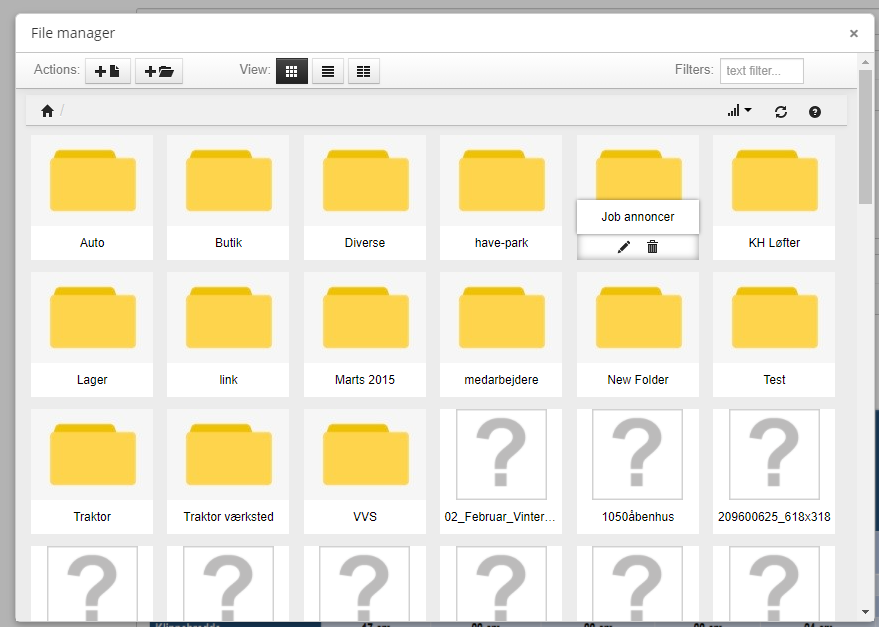Viewport: 879px width, 627px height.
Task: Select the 1050åbenhus file thumbnail
Action: click(638, 454)
